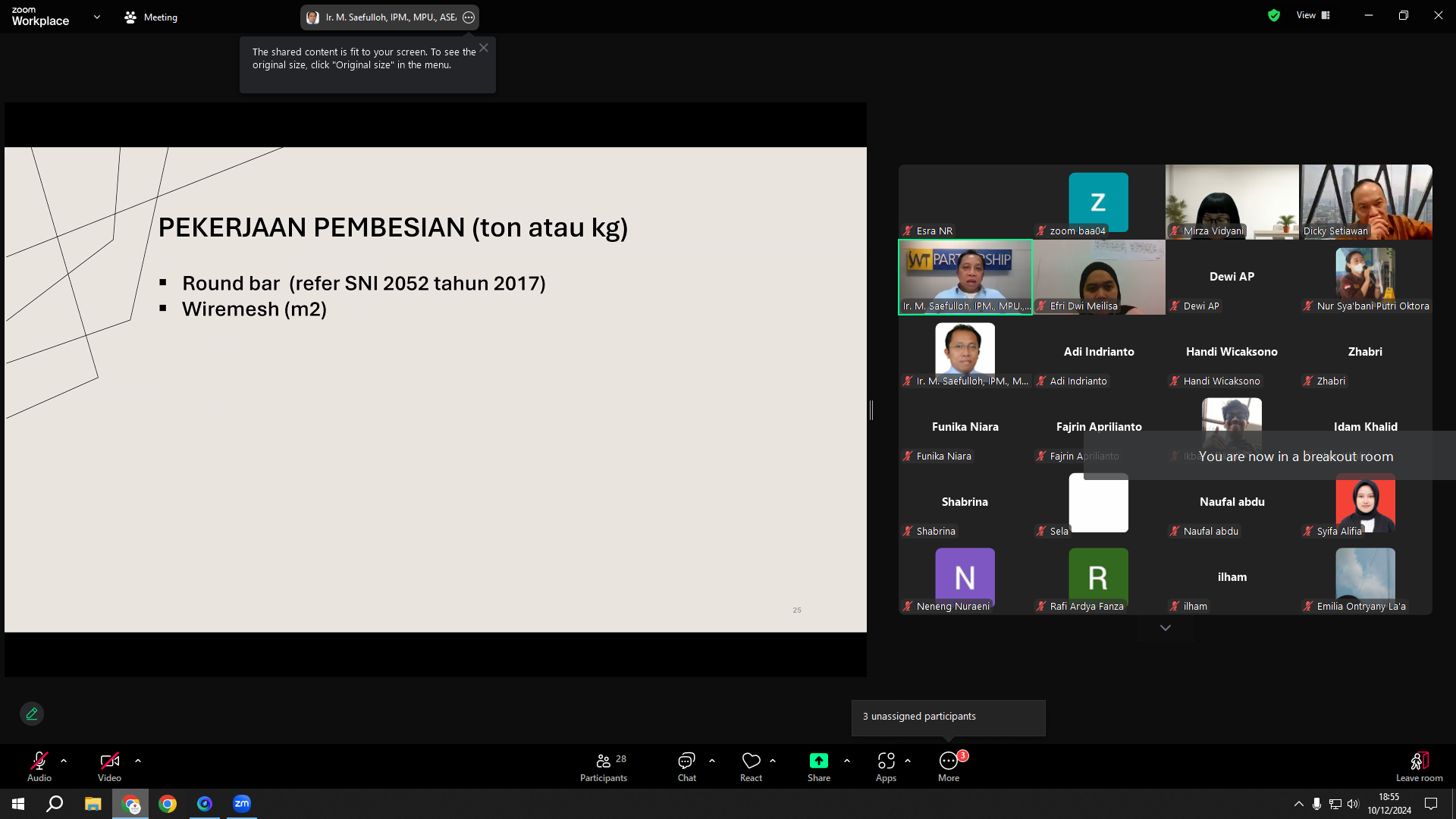
Task: Switch to the first Chrome taskbar window
Action: 130,804
